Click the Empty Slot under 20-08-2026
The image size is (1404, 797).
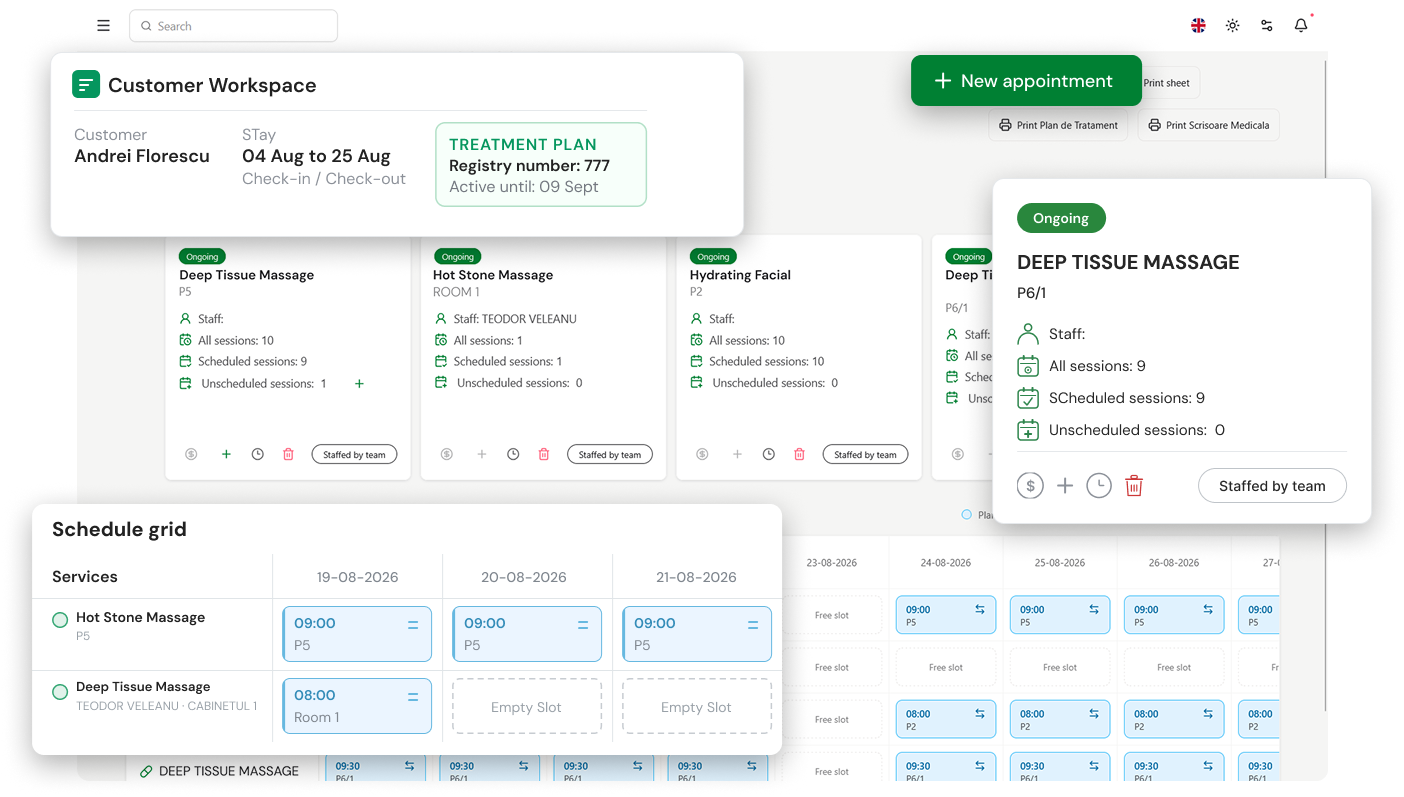[x=527, y=707]
